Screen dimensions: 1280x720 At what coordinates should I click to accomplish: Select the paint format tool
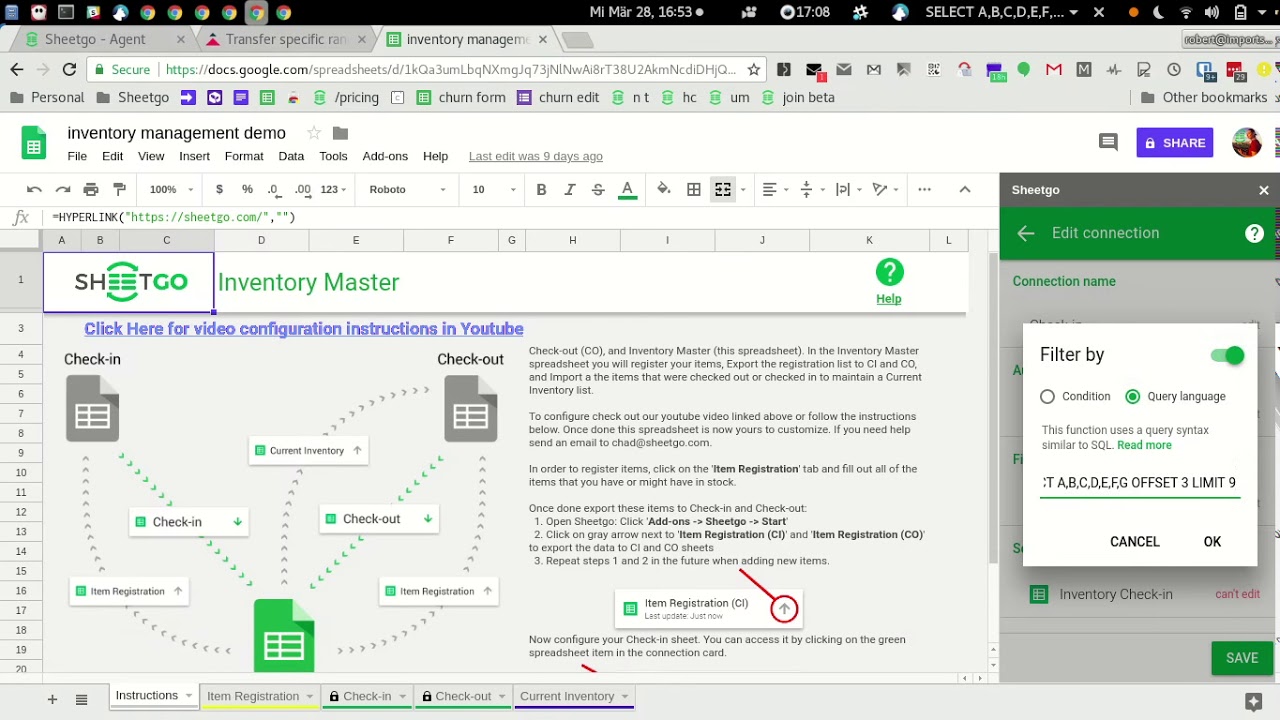[120, 189]
